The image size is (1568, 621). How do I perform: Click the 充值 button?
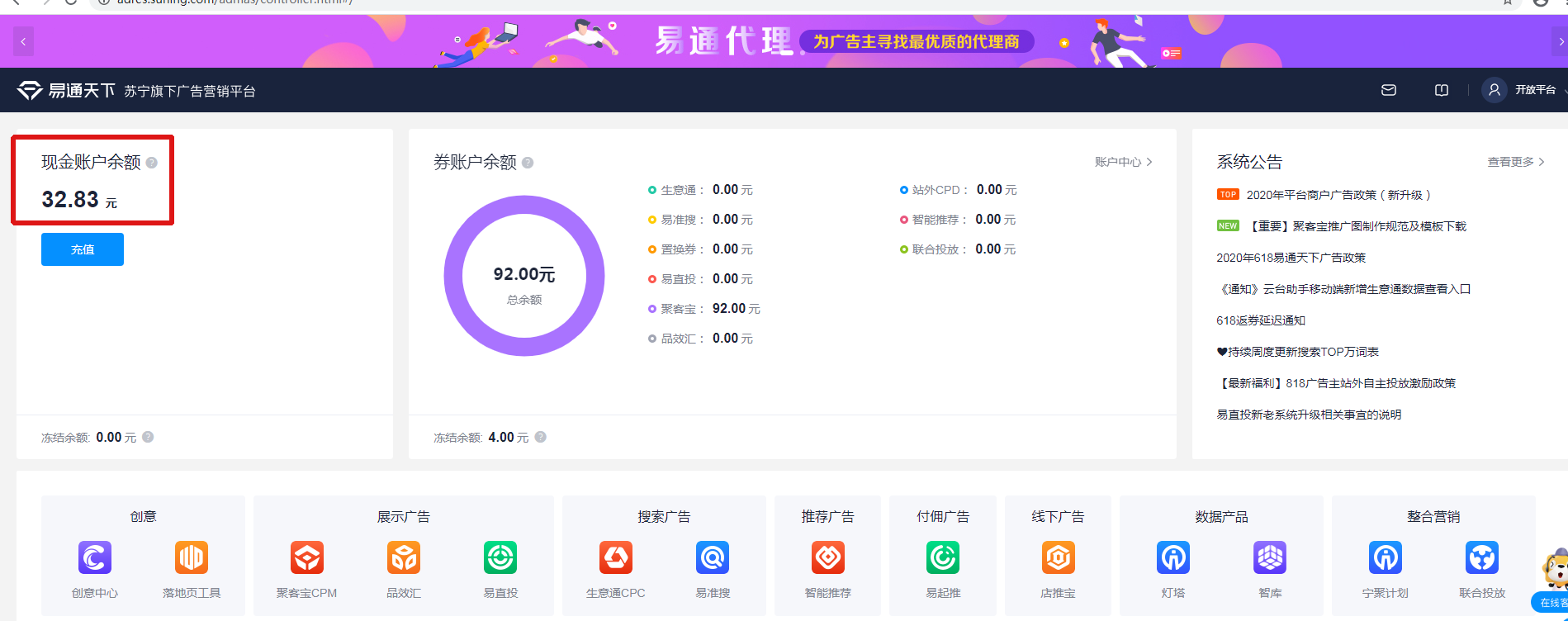[83, 249]
